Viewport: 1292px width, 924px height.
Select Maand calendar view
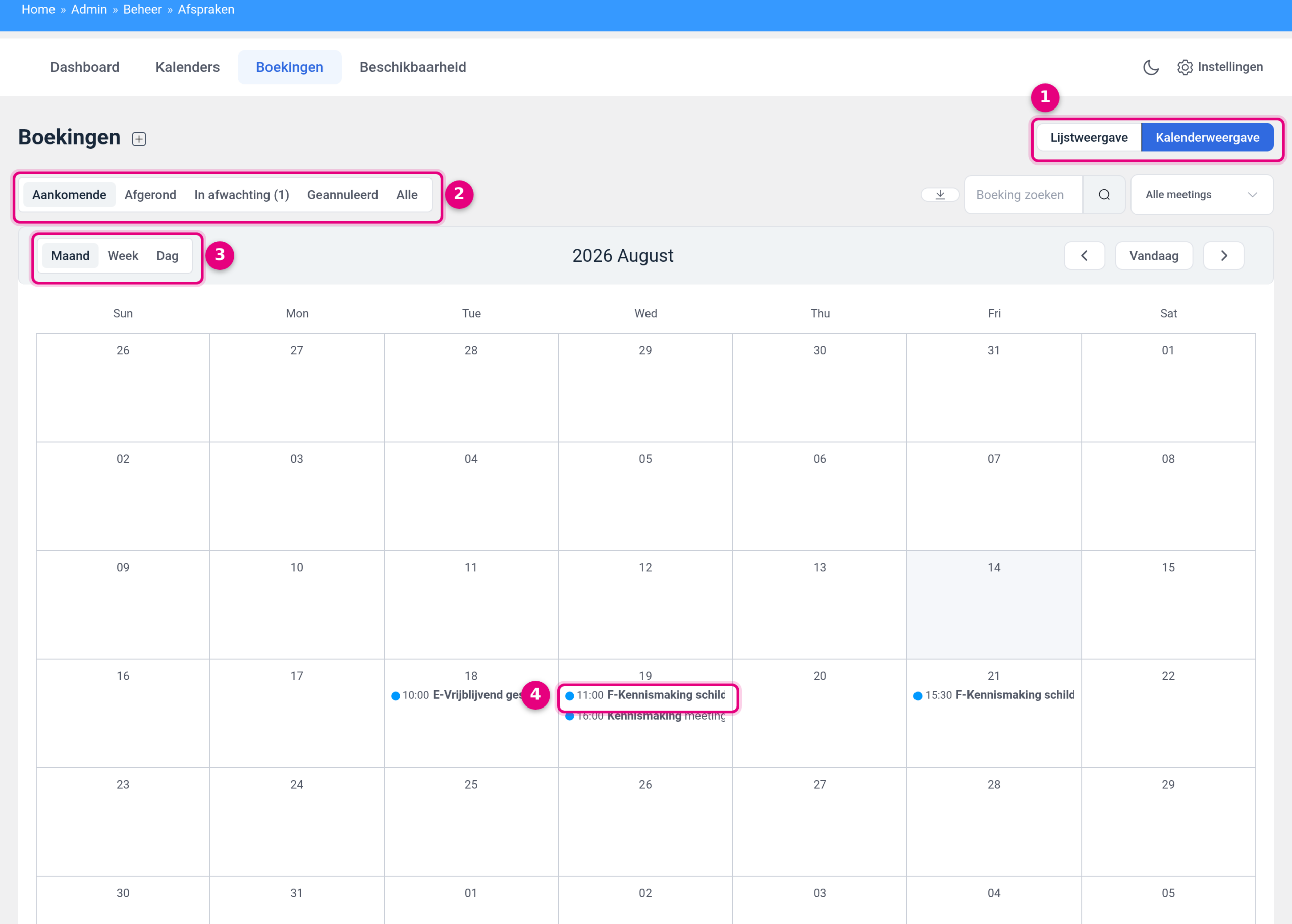point(70,256)
